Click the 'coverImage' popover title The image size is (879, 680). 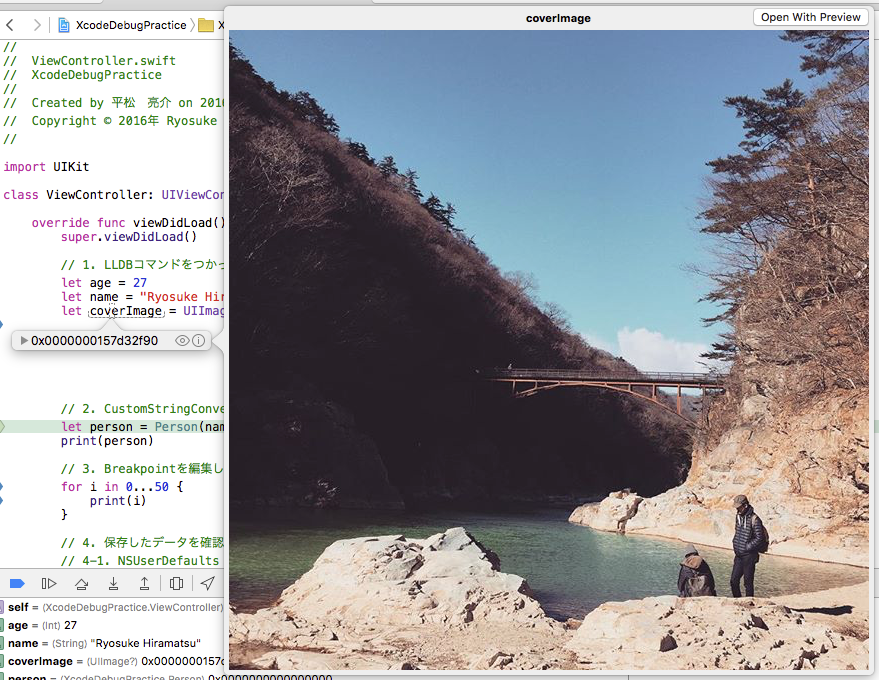[558, 18]
